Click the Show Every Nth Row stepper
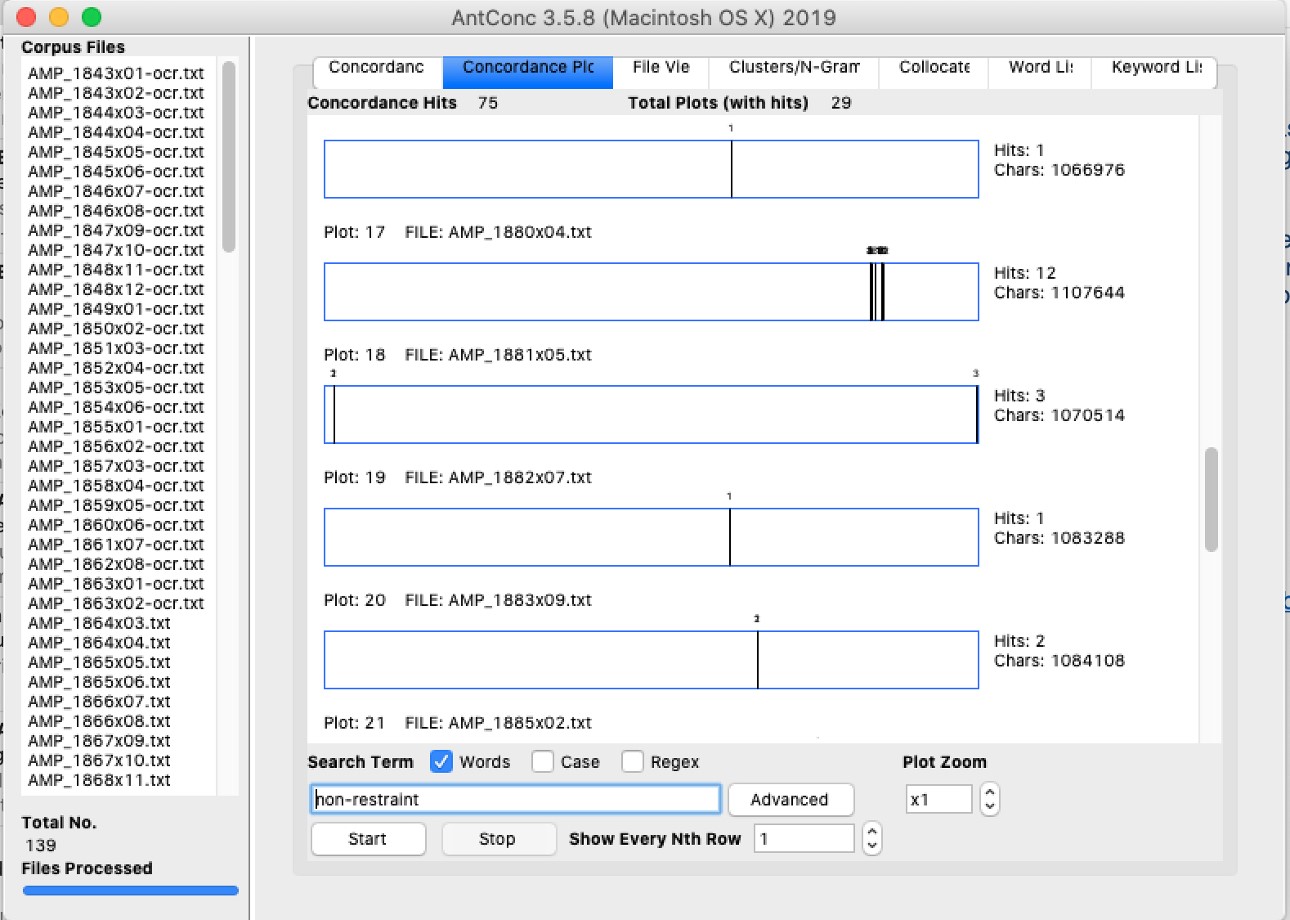1290x920 pixels. [872, 838]
